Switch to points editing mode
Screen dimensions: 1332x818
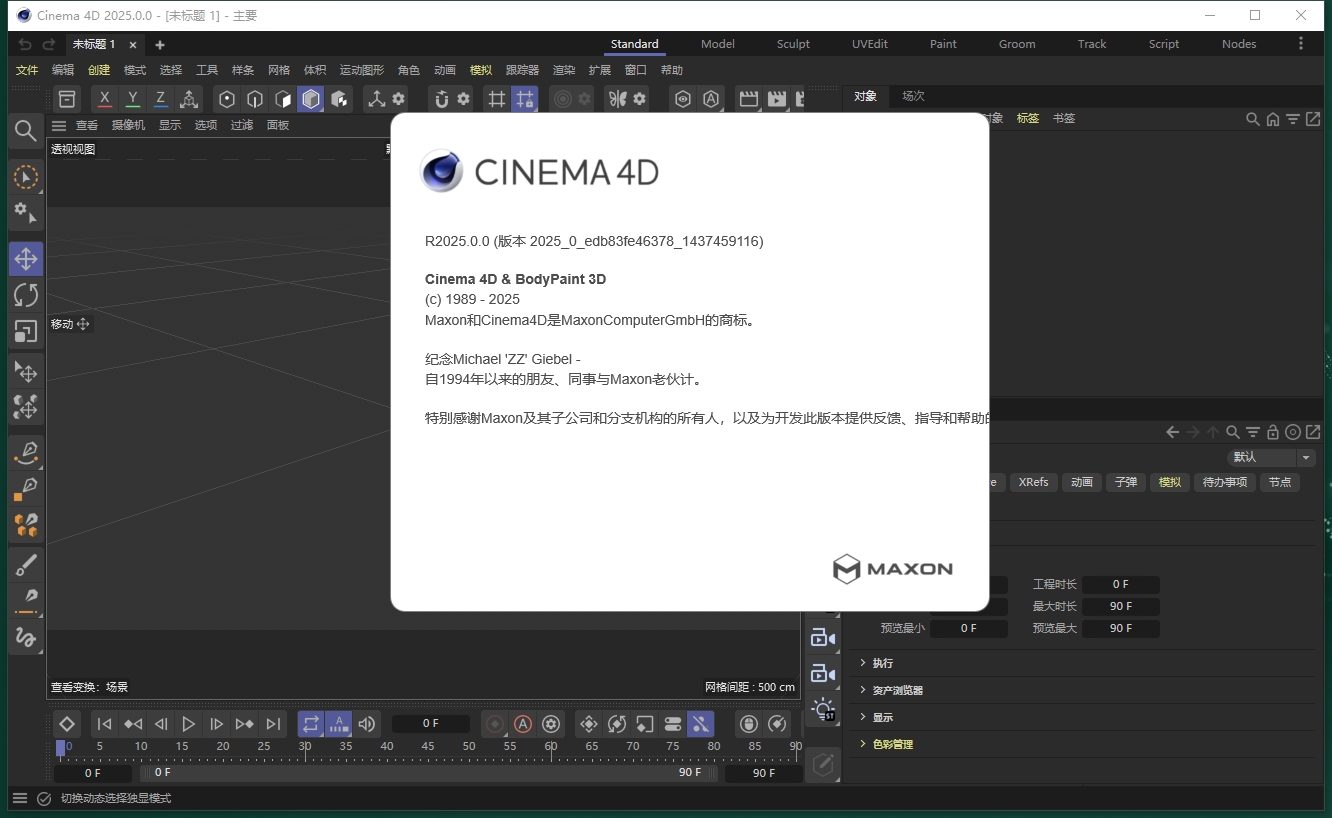[x=226, y=99]
